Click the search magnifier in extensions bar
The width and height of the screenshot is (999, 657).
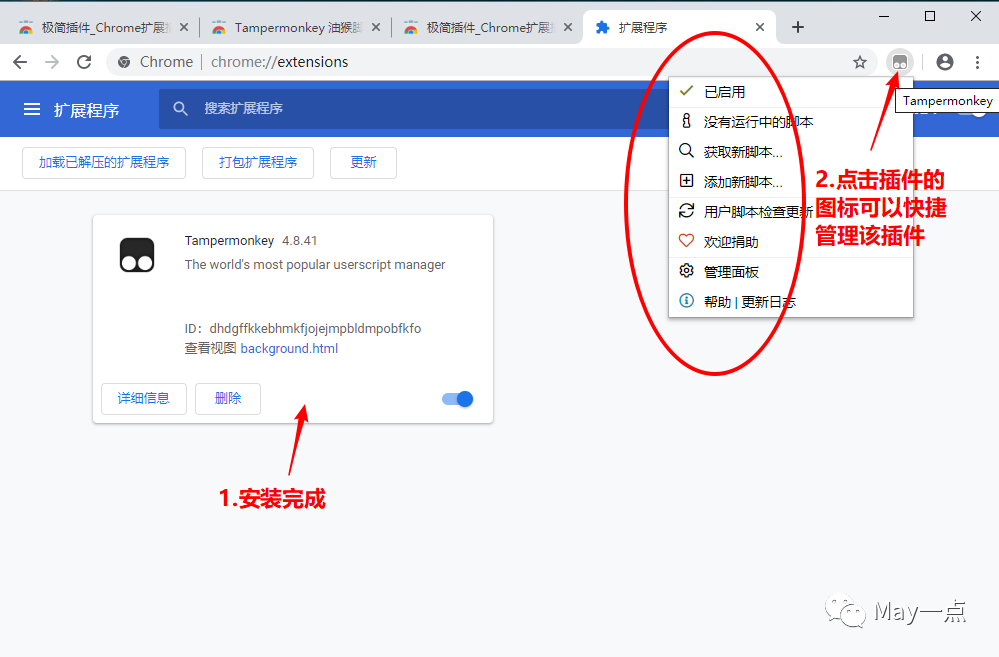point(180,108)
